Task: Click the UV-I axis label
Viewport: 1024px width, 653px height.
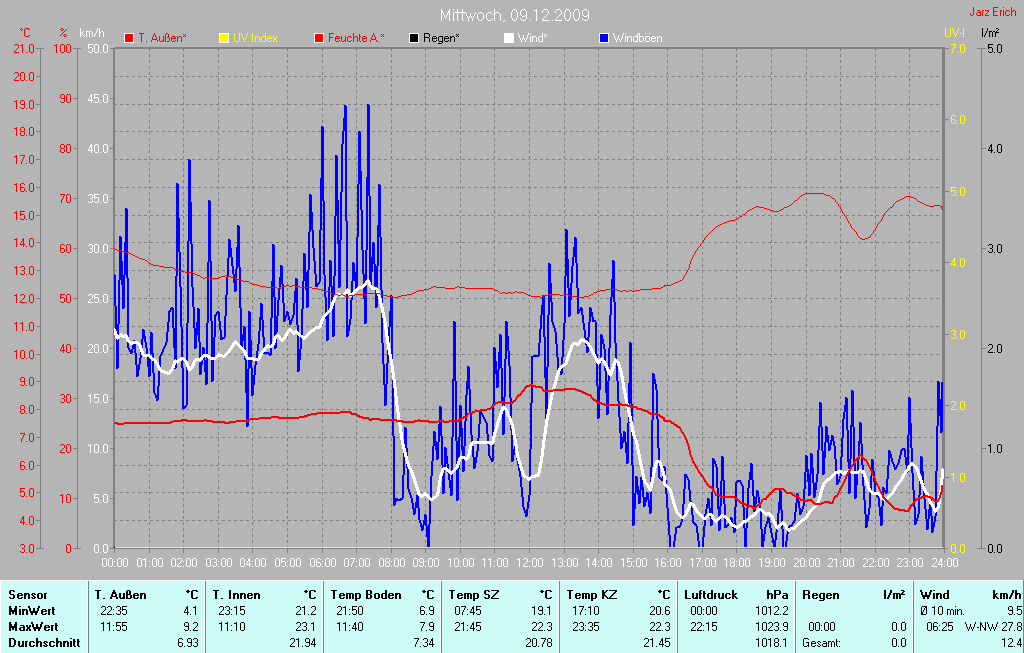Action: [954, 33]
